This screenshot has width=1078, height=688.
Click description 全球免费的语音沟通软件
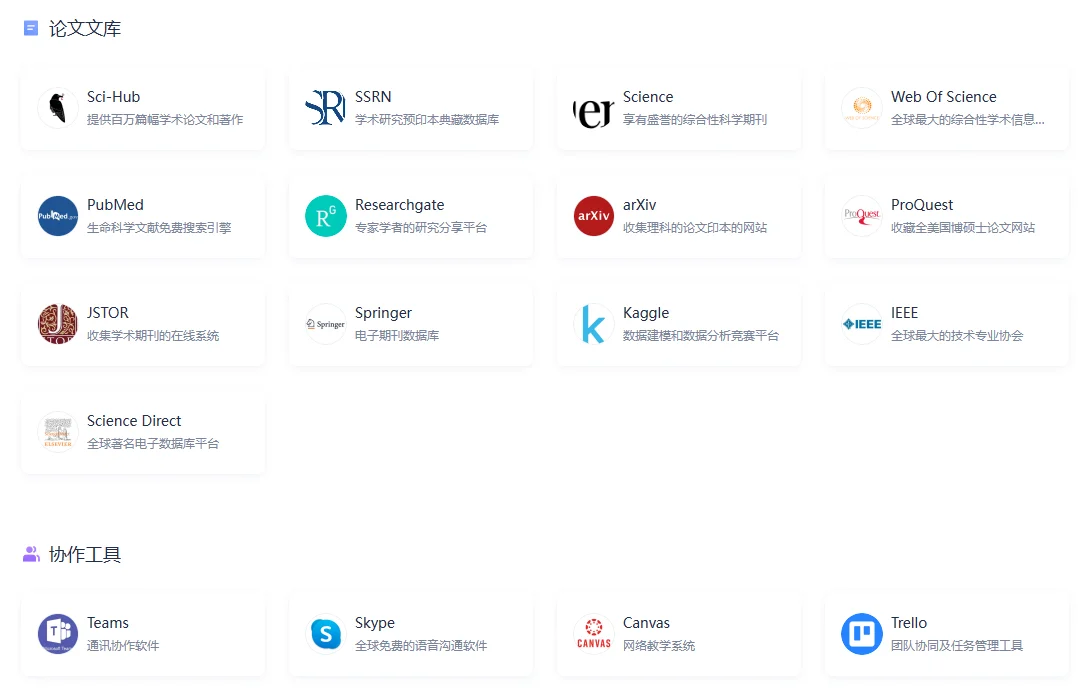coord(421,645)
